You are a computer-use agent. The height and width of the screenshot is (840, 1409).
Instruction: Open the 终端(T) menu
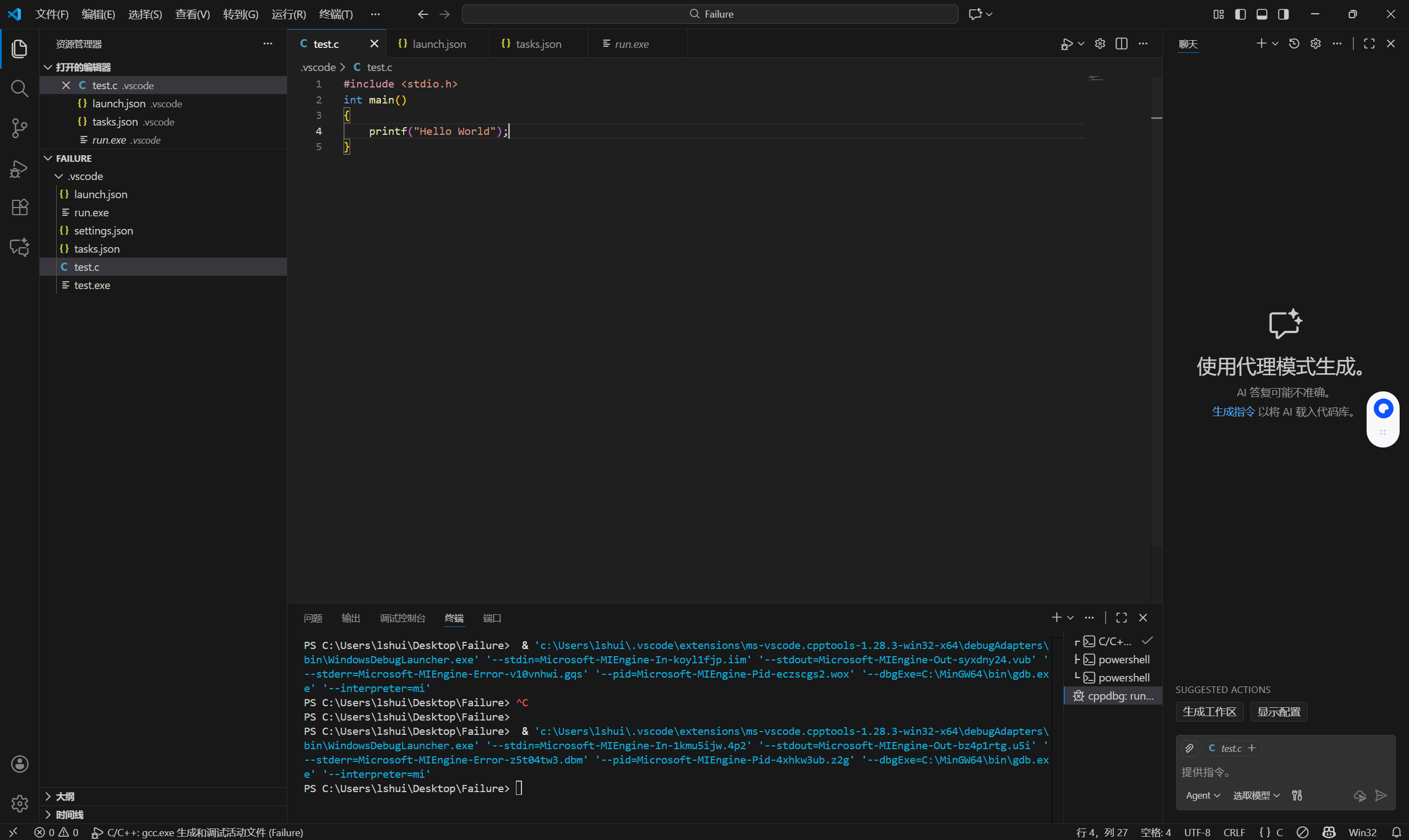335,14
